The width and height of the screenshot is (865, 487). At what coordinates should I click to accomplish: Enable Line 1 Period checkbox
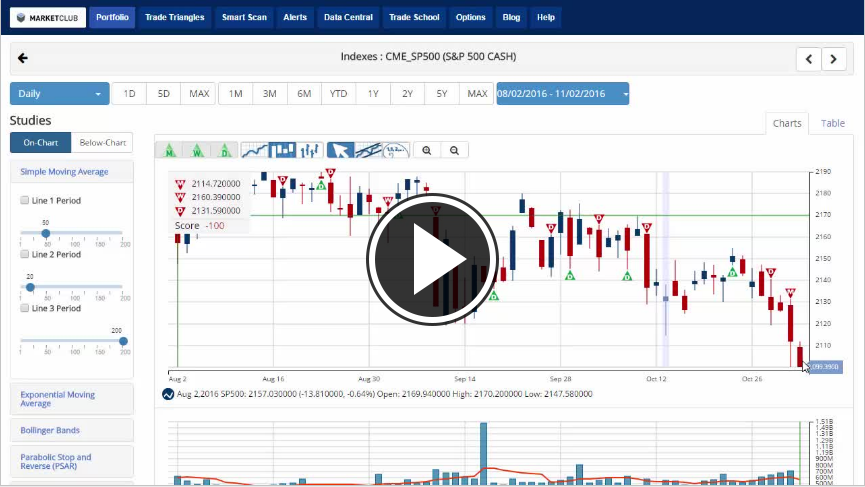(x=24, y=200)
